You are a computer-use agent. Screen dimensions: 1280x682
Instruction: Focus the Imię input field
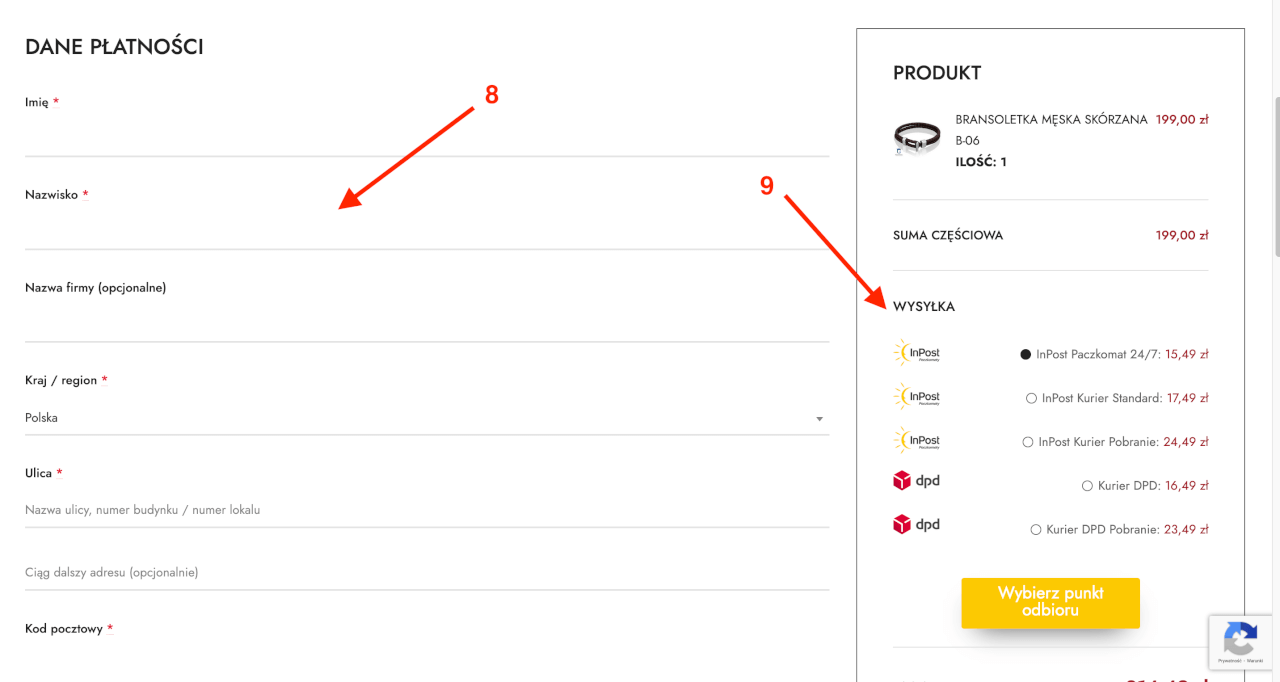pyautogui.click(x=427, y=136)
